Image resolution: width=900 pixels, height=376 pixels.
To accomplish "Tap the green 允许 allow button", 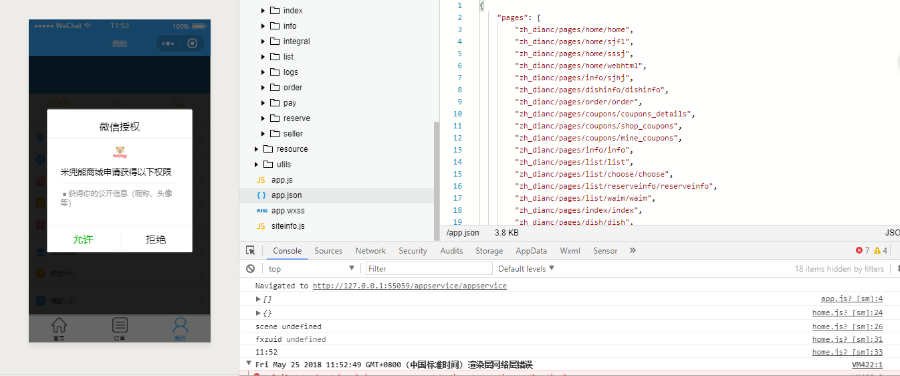I will coord(84,239).
